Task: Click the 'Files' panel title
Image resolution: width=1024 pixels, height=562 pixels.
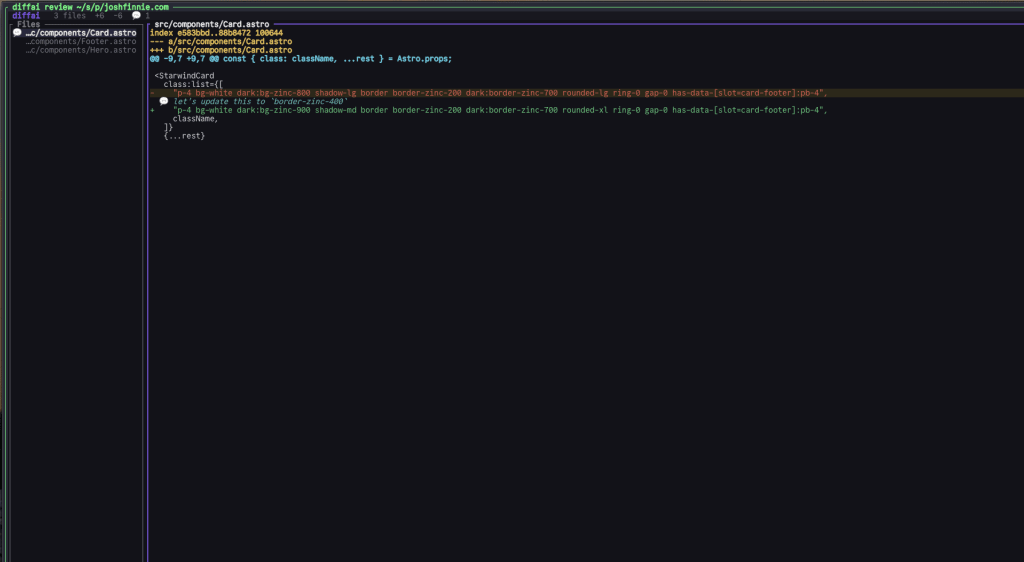Action: [29, 24]
